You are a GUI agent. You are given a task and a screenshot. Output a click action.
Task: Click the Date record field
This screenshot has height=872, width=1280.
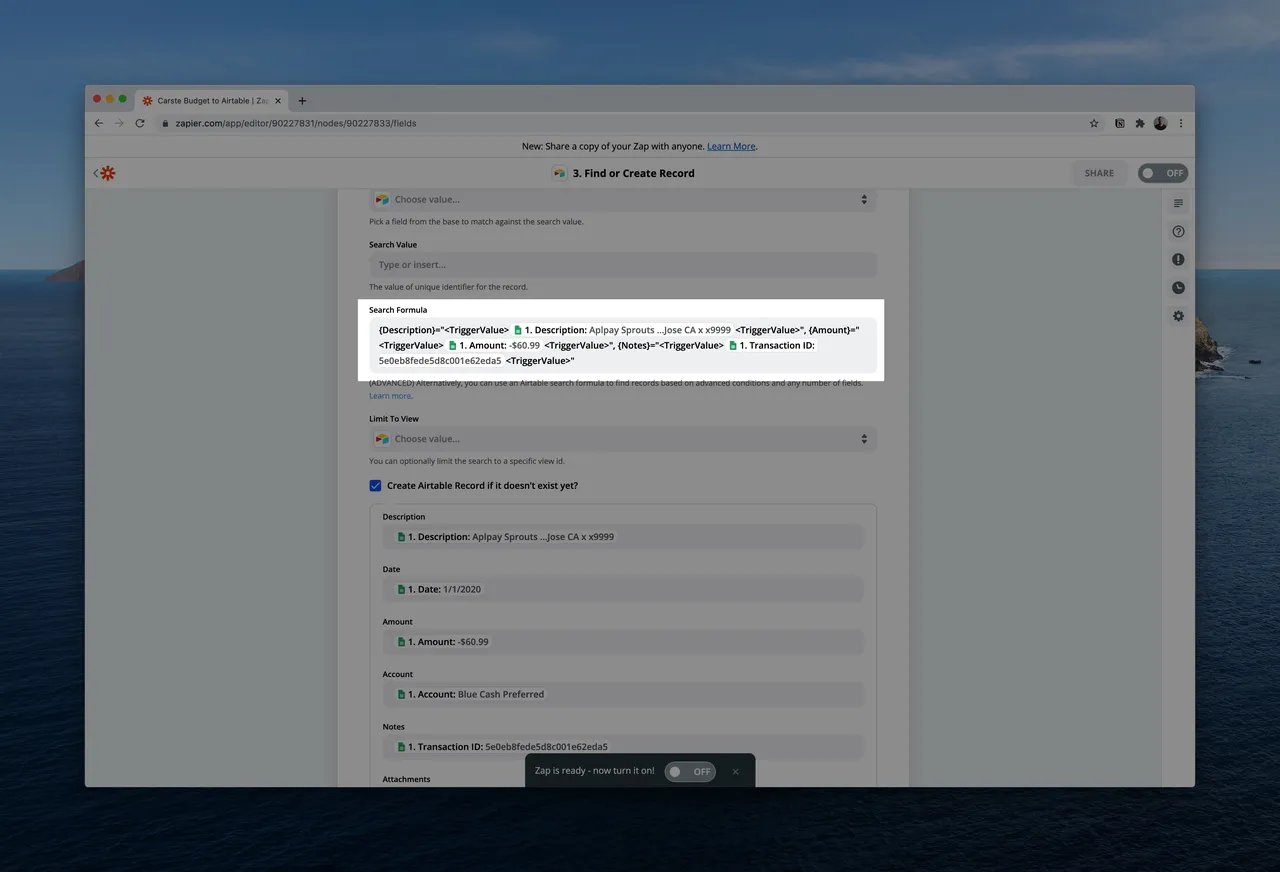point(623,589)
